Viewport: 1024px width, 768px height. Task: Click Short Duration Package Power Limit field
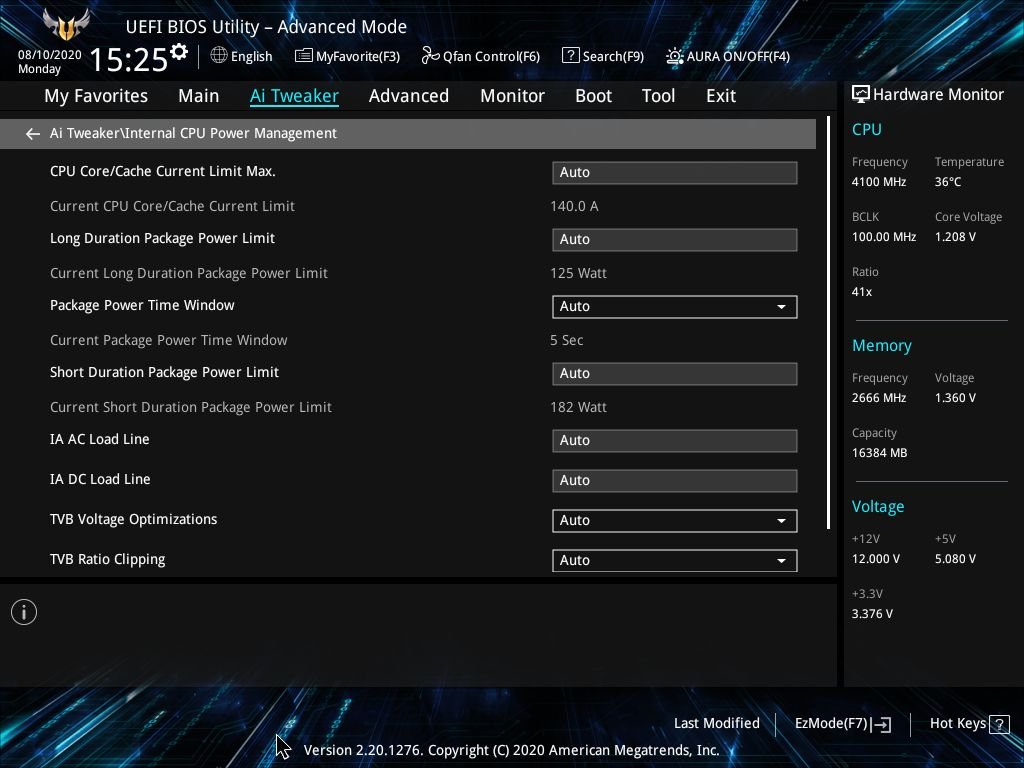[x=675, y=374]
